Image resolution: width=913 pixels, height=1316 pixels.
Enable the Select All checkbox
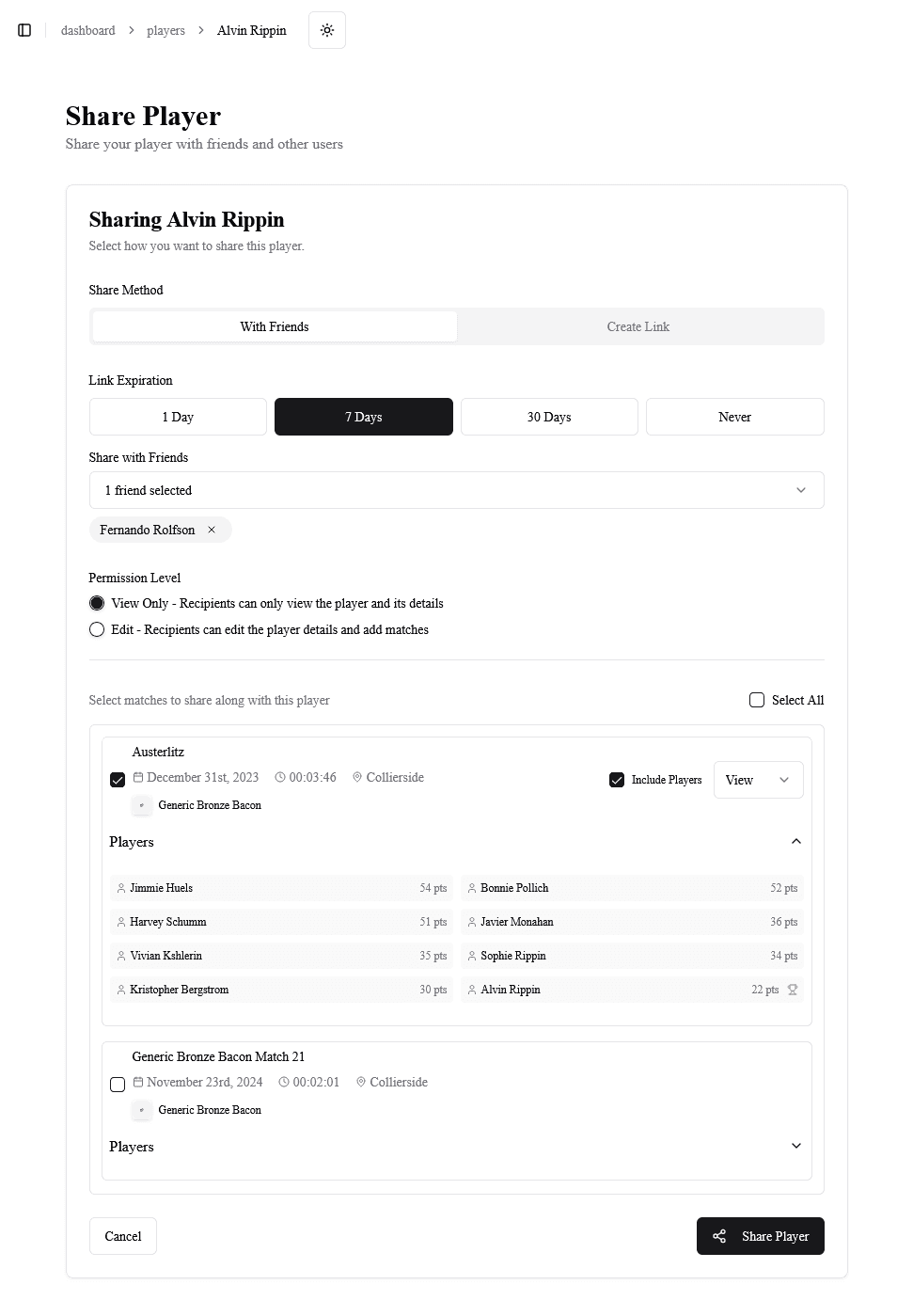point(757,700)
